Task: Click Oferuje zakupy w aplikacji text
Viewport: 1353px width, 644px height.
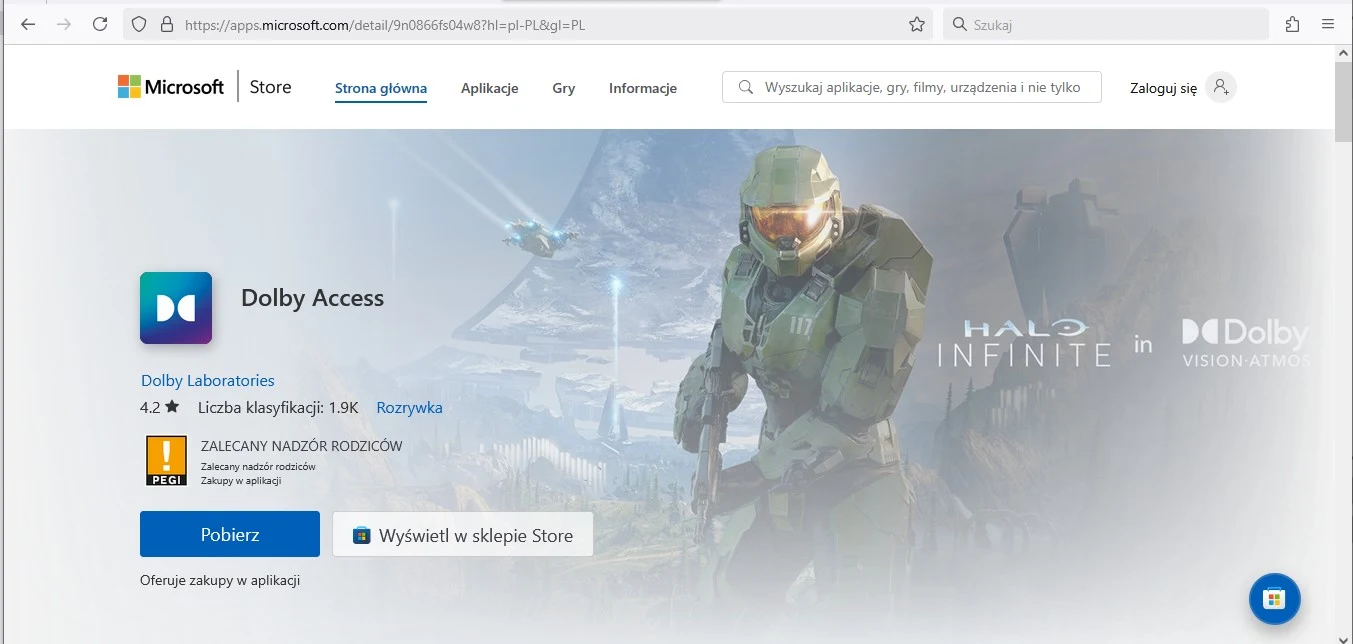Action: point(220,580)
